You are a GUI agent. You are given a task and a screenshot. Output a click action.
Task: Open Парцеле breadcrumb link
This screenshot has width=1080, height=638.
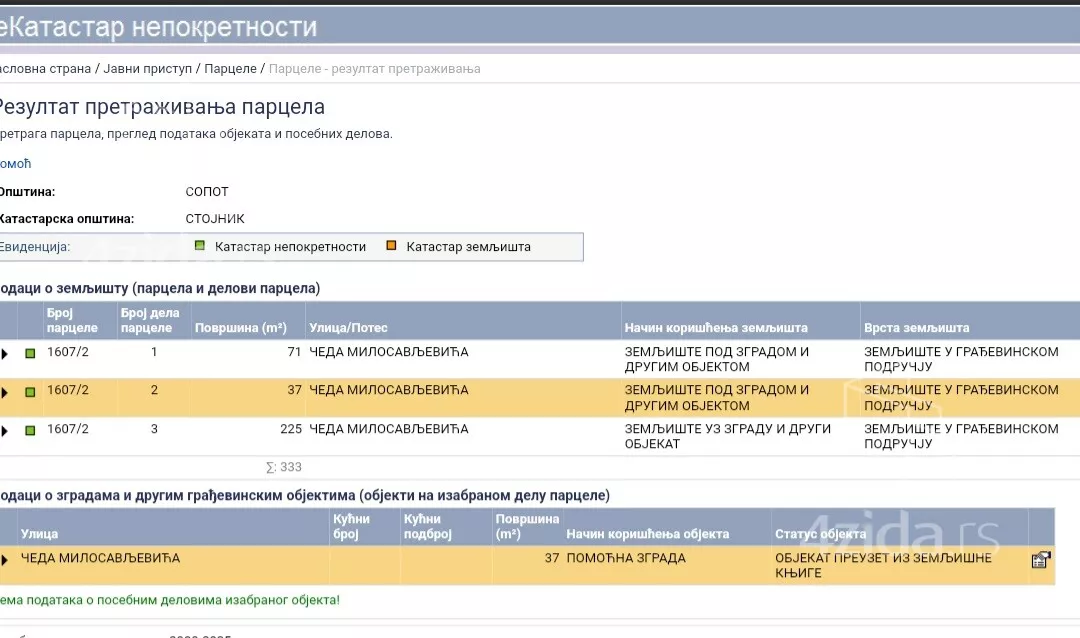pyautogui.click(x=230, y=69)
